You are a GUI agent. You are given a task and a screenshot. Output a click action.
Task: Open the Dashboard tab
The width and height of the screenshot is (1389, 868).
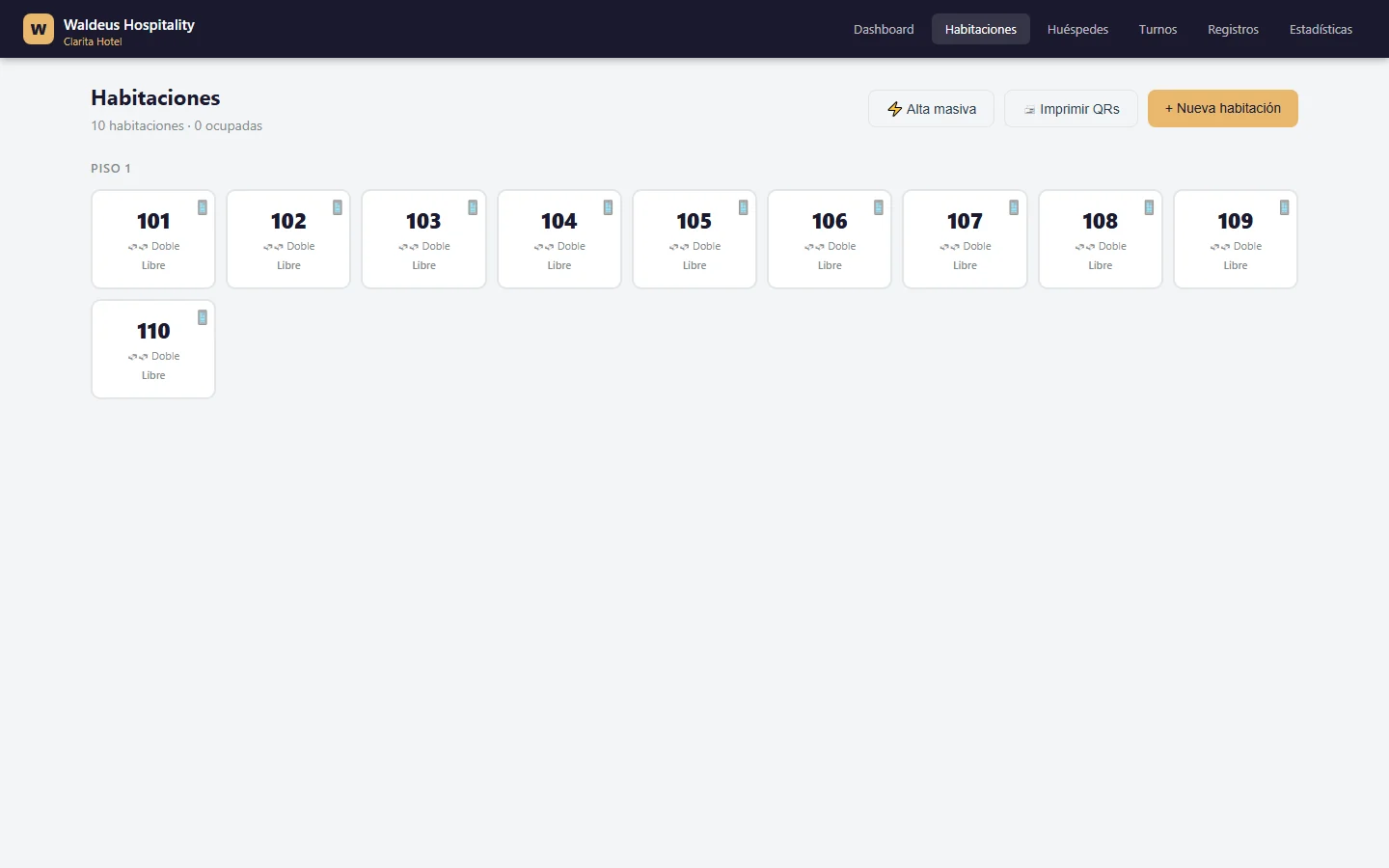tap(884, 29)
